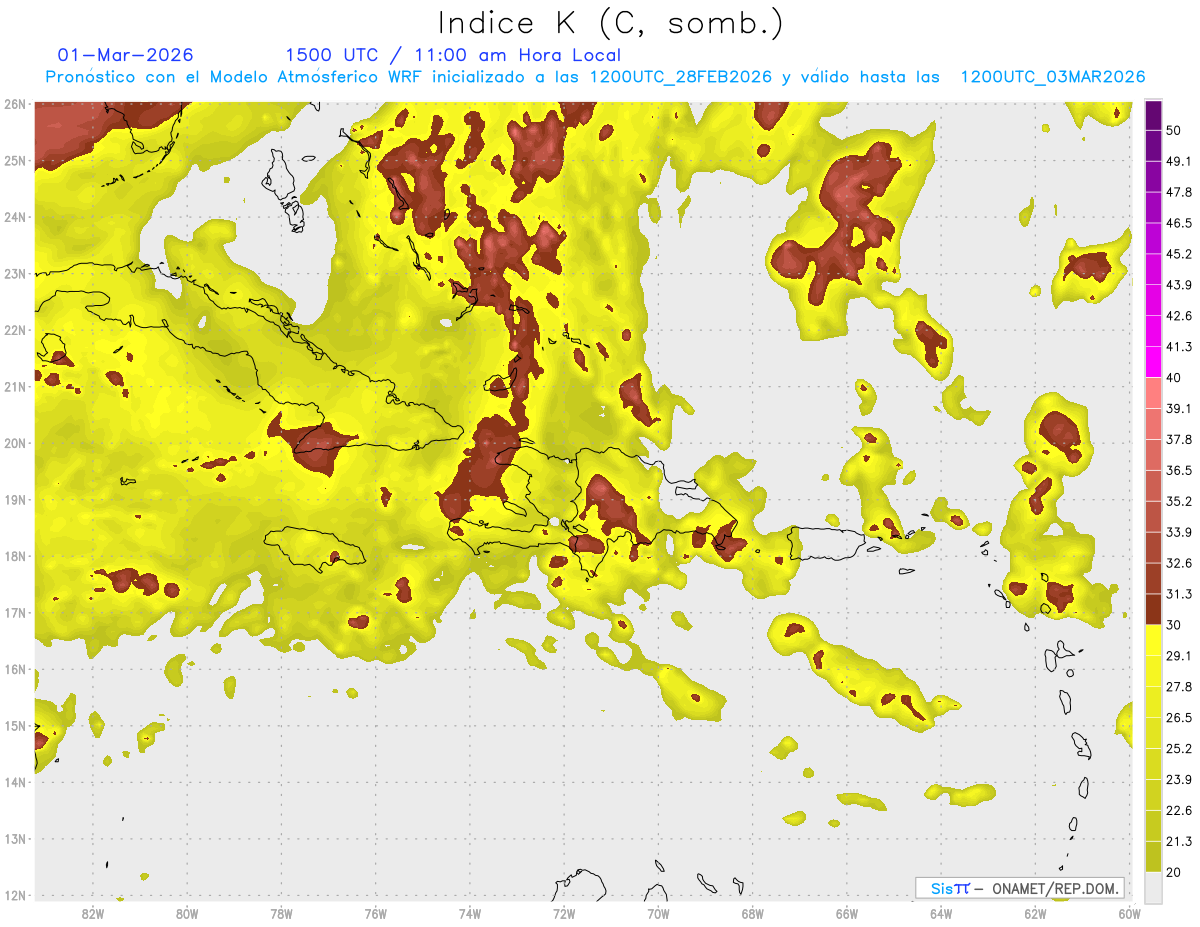Select the WRF model forecast description line
Image resolution: width=1200 pixels, height=927 pixels.
[595, 77]
